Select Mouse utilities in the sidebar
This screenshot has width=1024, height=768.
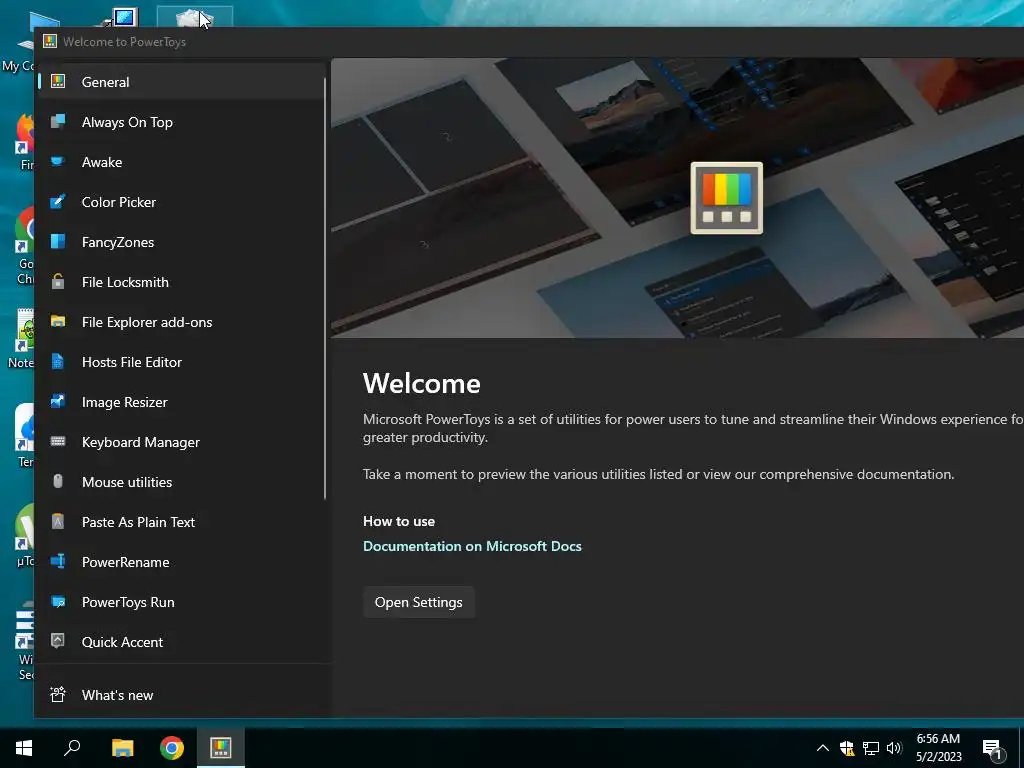(182, 481)
